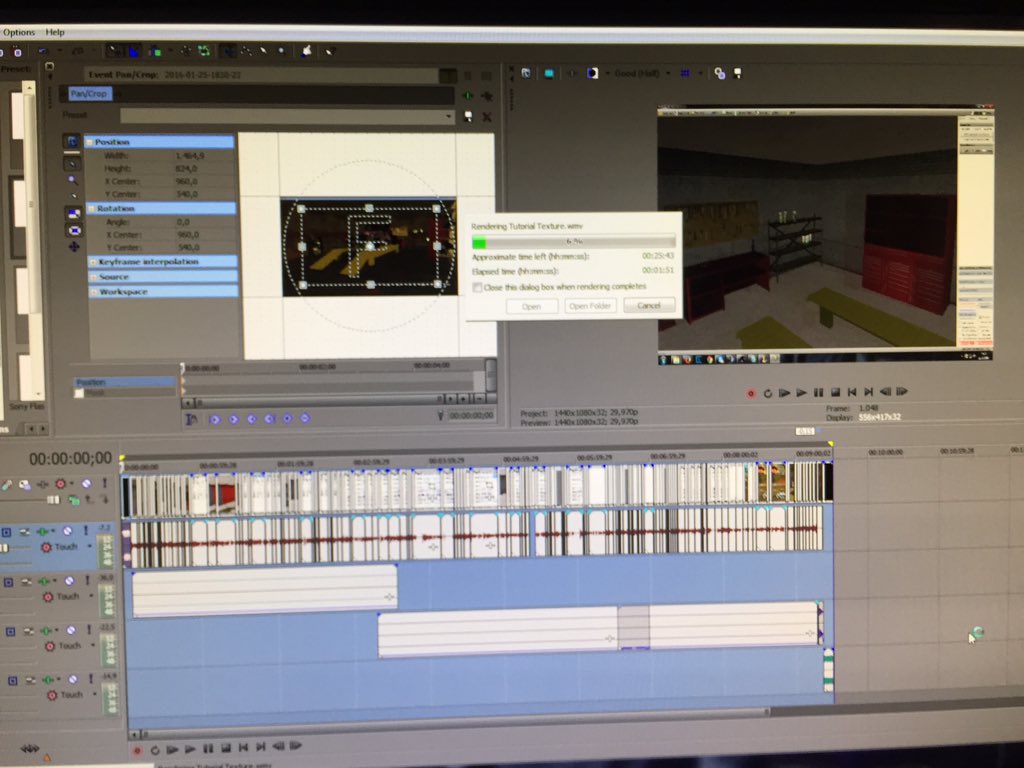
Task: Check 'Close this dialog box when rendering completes'
Action: tap(477, 287)
